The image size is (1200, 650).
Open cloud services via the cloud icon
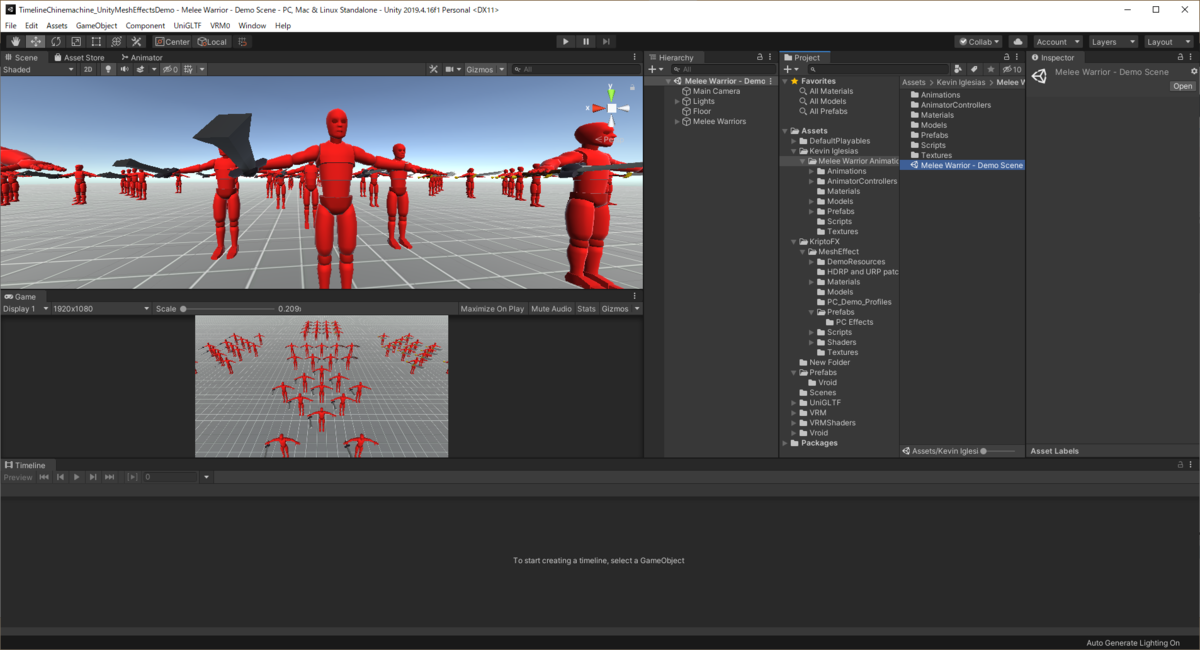point(1018,42)
